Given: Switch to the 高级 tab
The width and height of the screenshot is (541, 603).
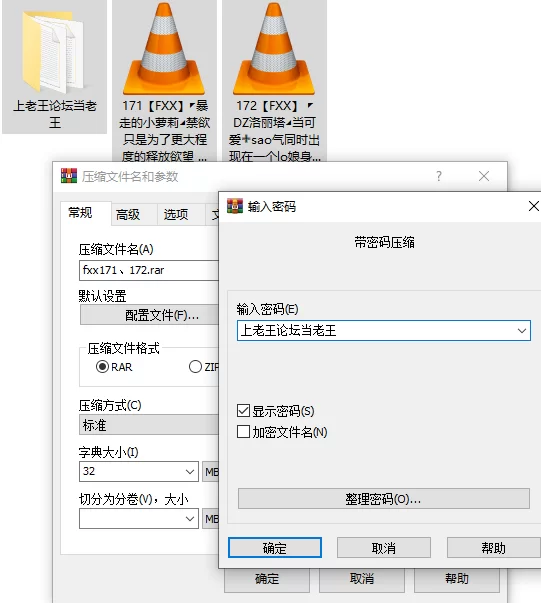Looking at the screenshot, I should point(128,214).
